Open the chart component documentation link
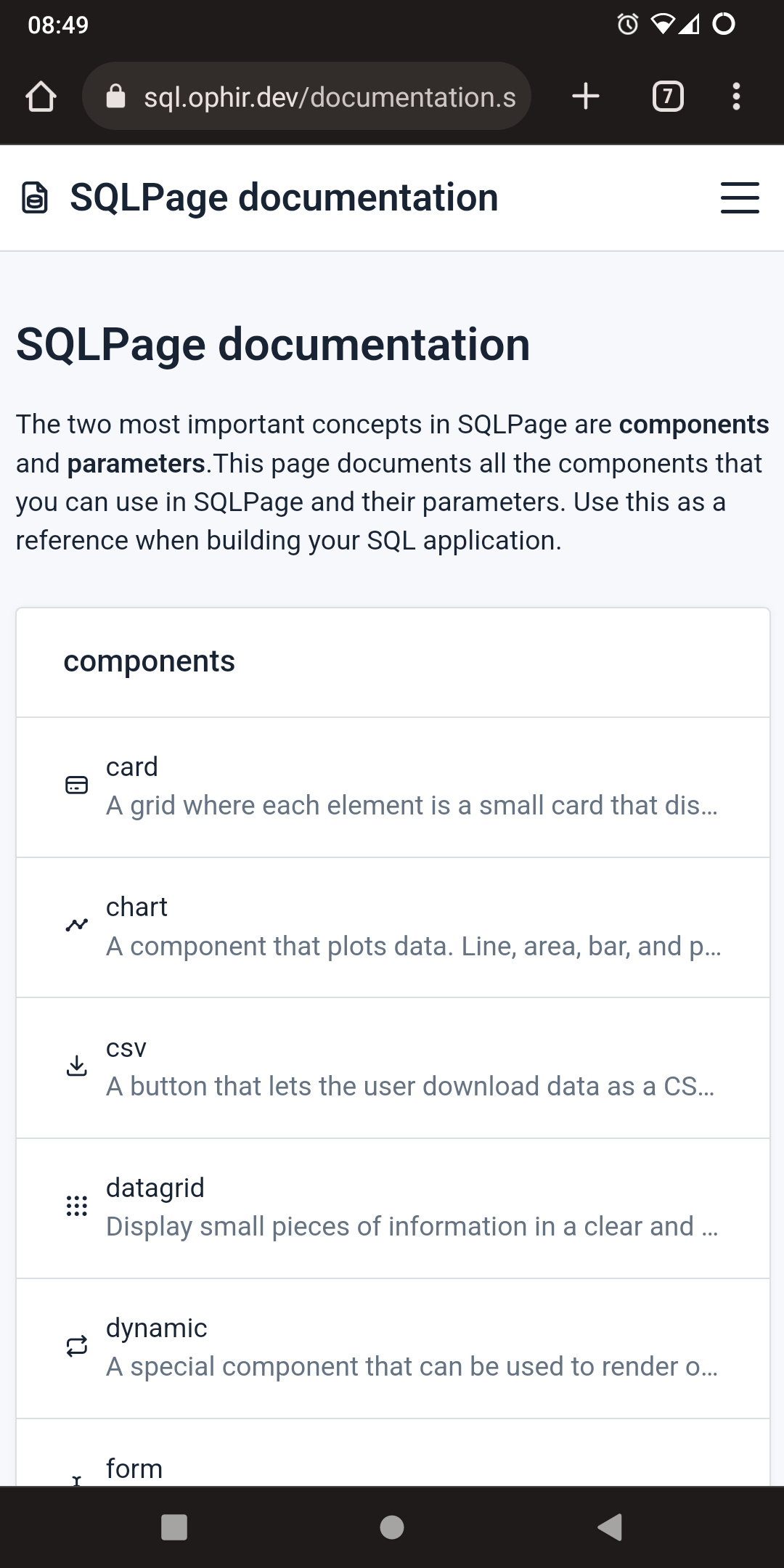 pos(392,925)
